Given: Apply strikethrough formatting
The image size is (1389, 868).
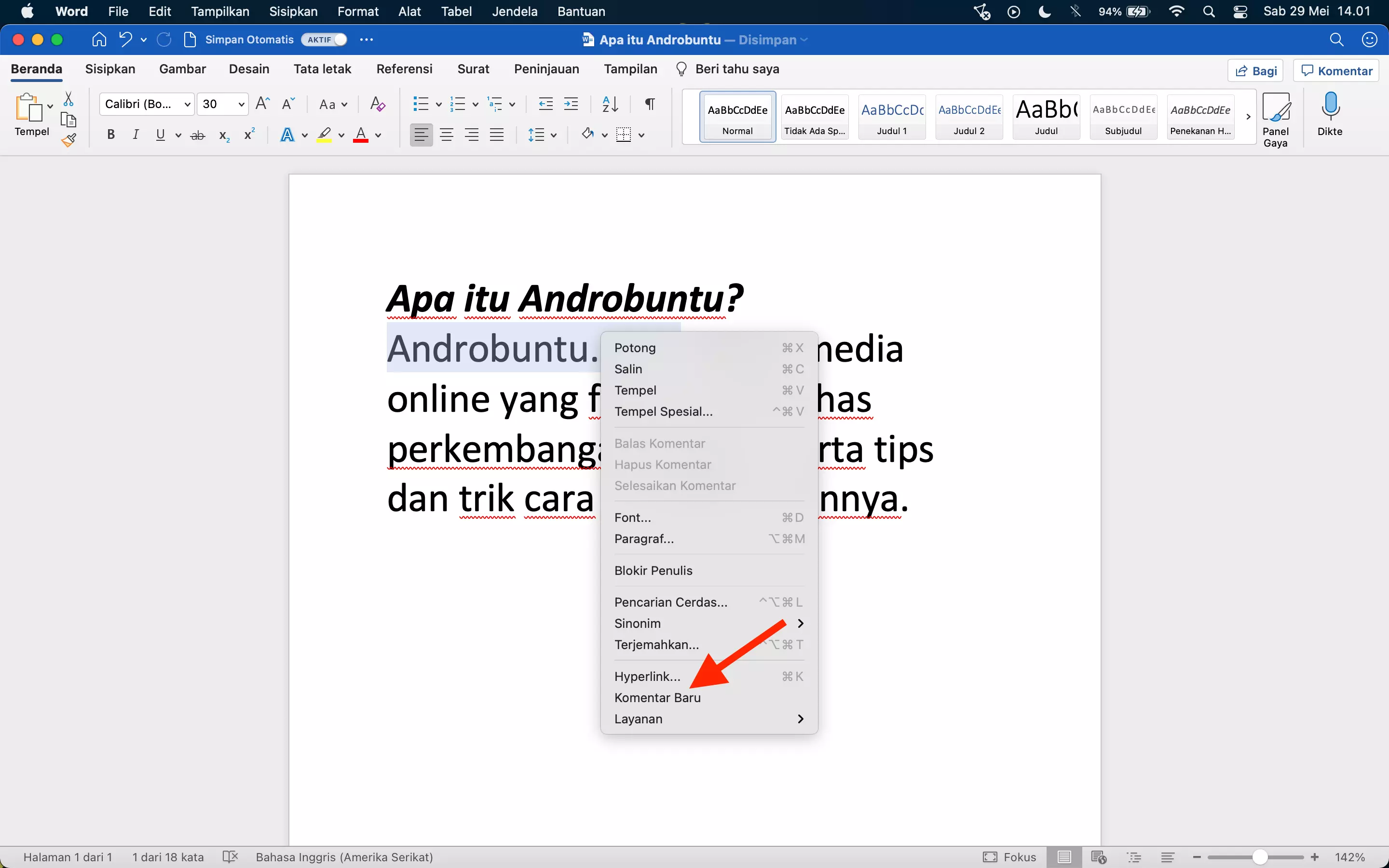Looking at the screenshot, I should tap(197, 136).
